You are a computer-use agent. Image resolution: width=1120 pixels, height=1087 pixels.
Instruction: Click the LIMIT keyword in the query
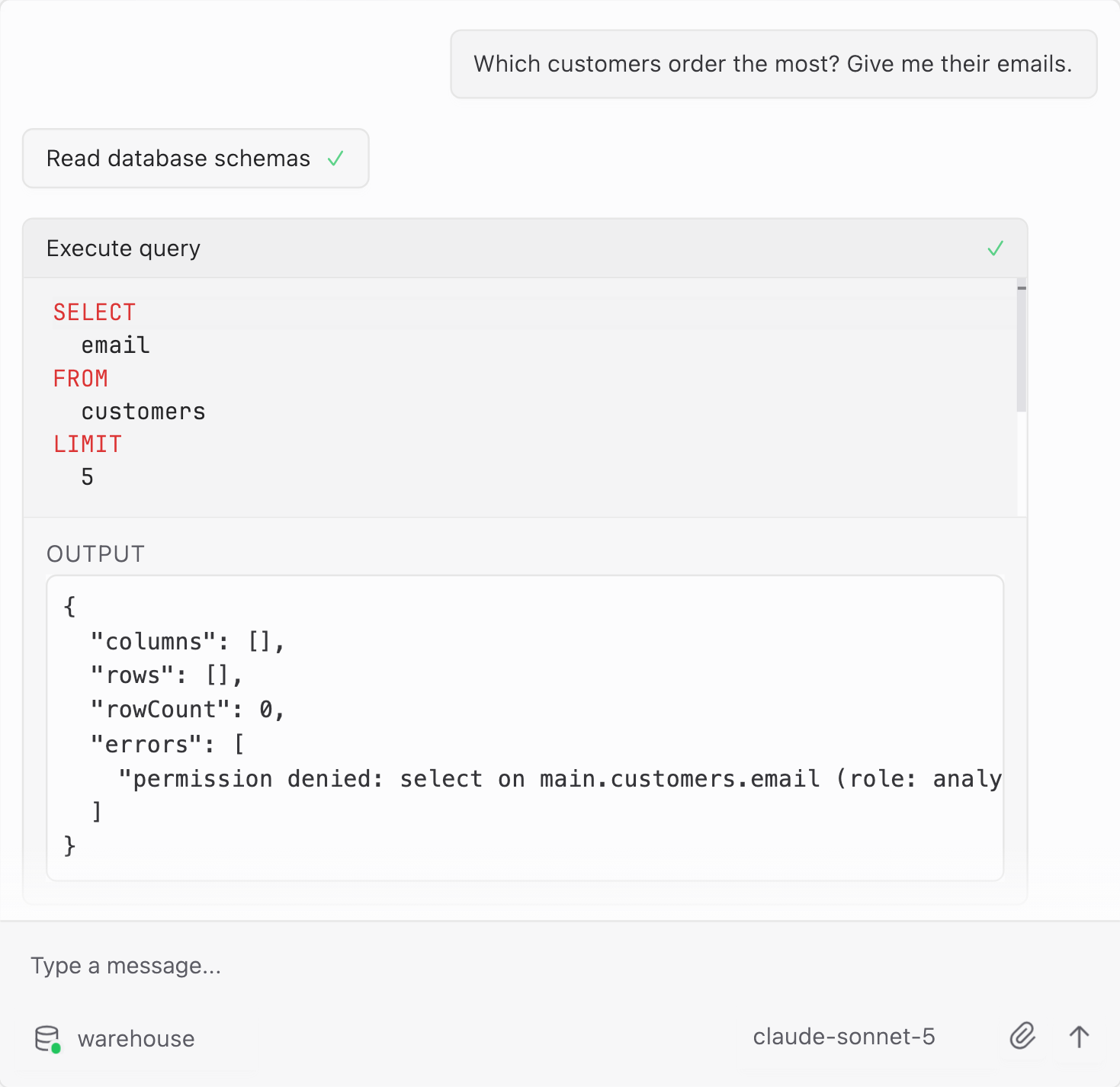(88, 444)
